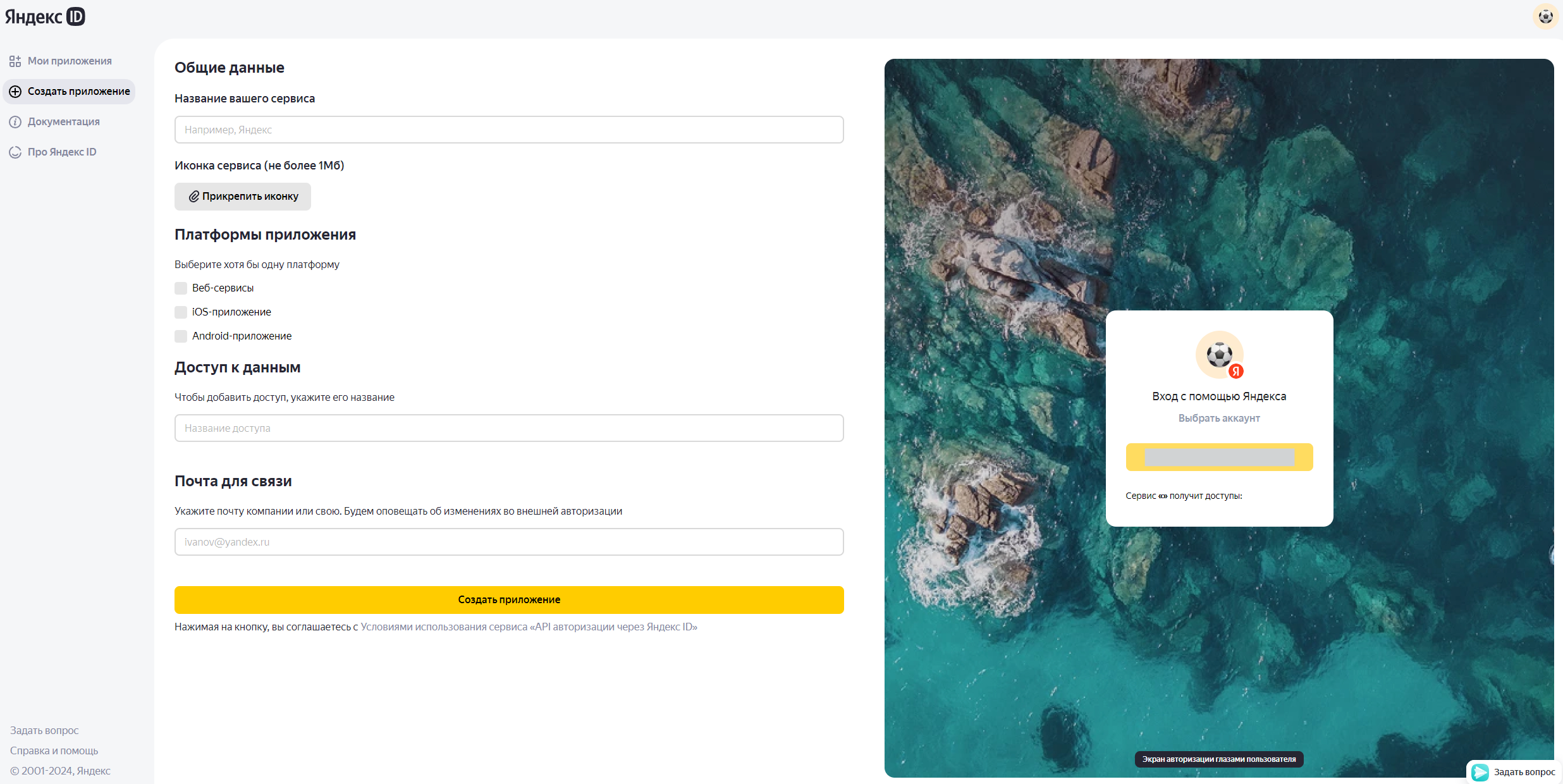Open the user avatar in top right corner
The image size is (1563, 784).
[x=1545, y=16]
